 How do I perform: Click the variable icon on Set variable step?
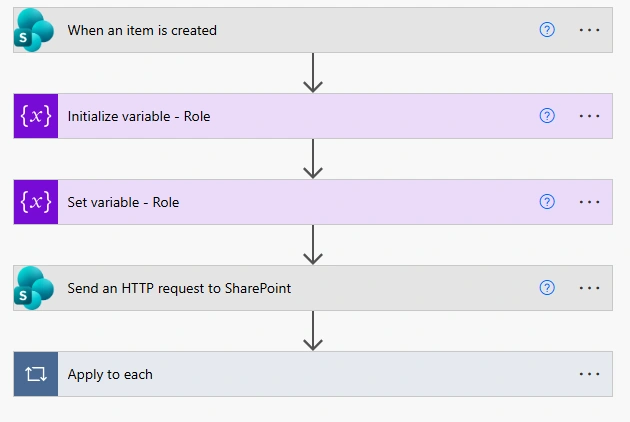point(36,202)
